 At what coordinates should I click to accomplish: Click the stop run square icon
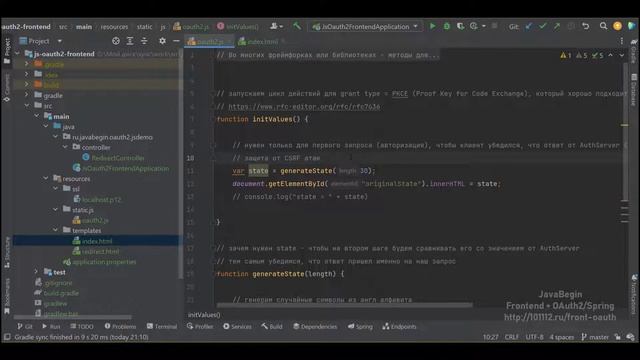pos(494,27)
